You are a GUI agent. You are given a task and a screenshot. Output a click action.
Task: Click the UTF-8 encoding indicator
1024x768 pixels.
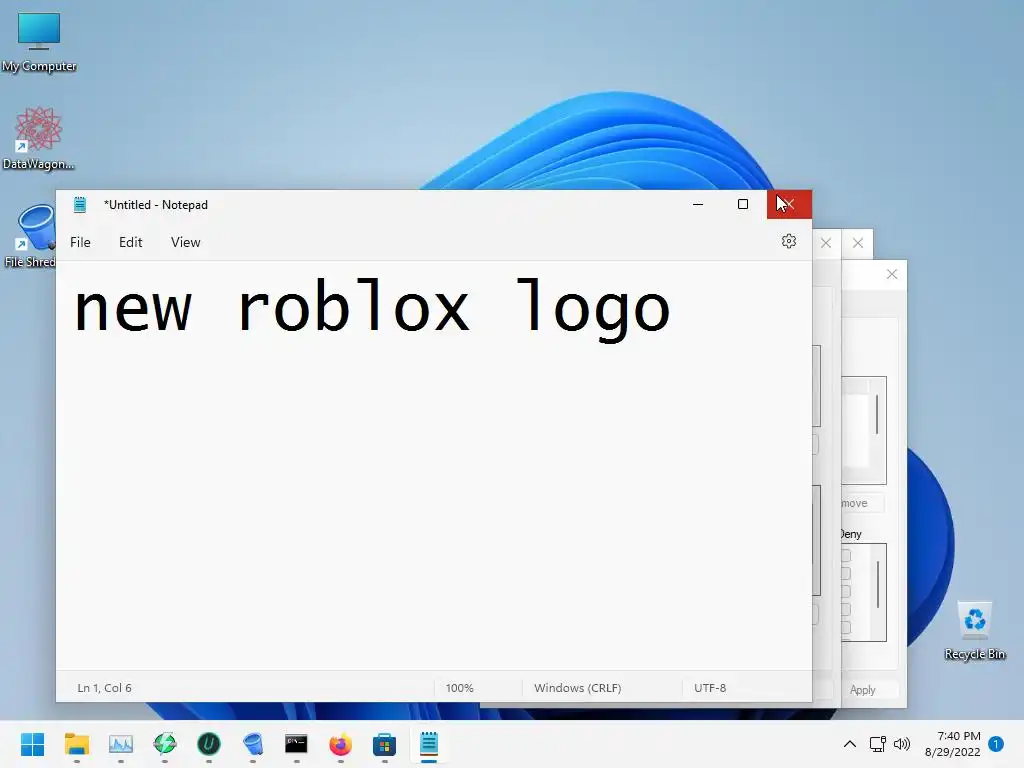tap(710, 688)
